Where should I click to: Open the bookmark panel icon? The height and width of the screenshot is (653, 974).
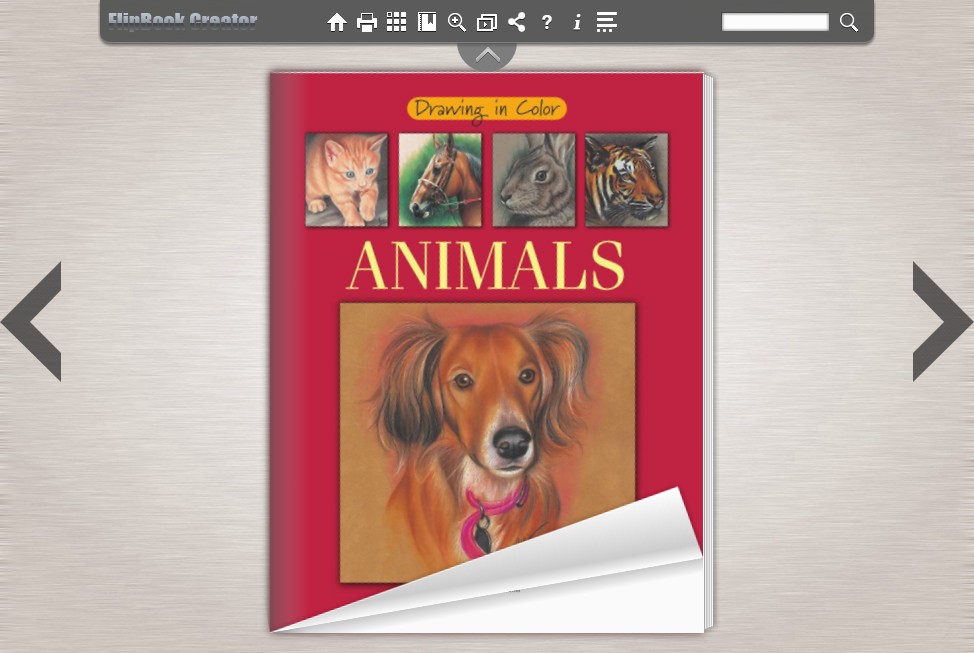[427, 22]
